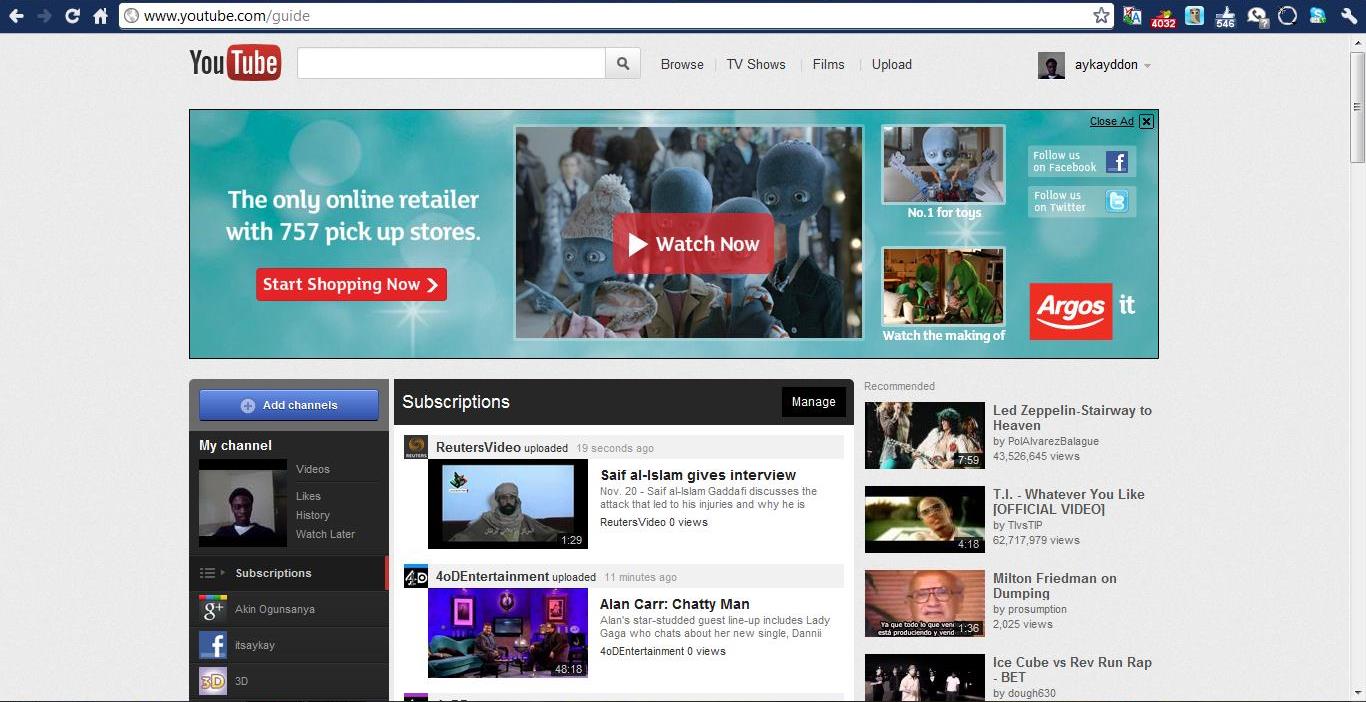Click the search magnifier button
Viewport: 1366px width, 702px height.
pyautogui.click(x=623, y=64)
